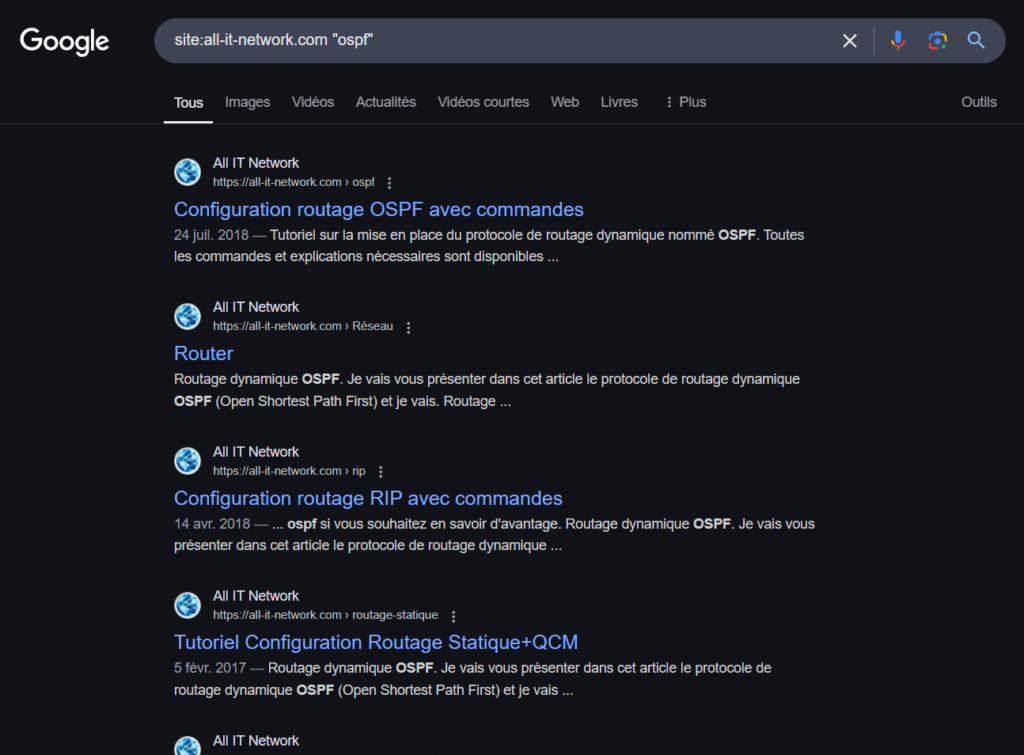Switch to the Images tab
This screenshot has width=1024, height=755.
coord(247,101)
